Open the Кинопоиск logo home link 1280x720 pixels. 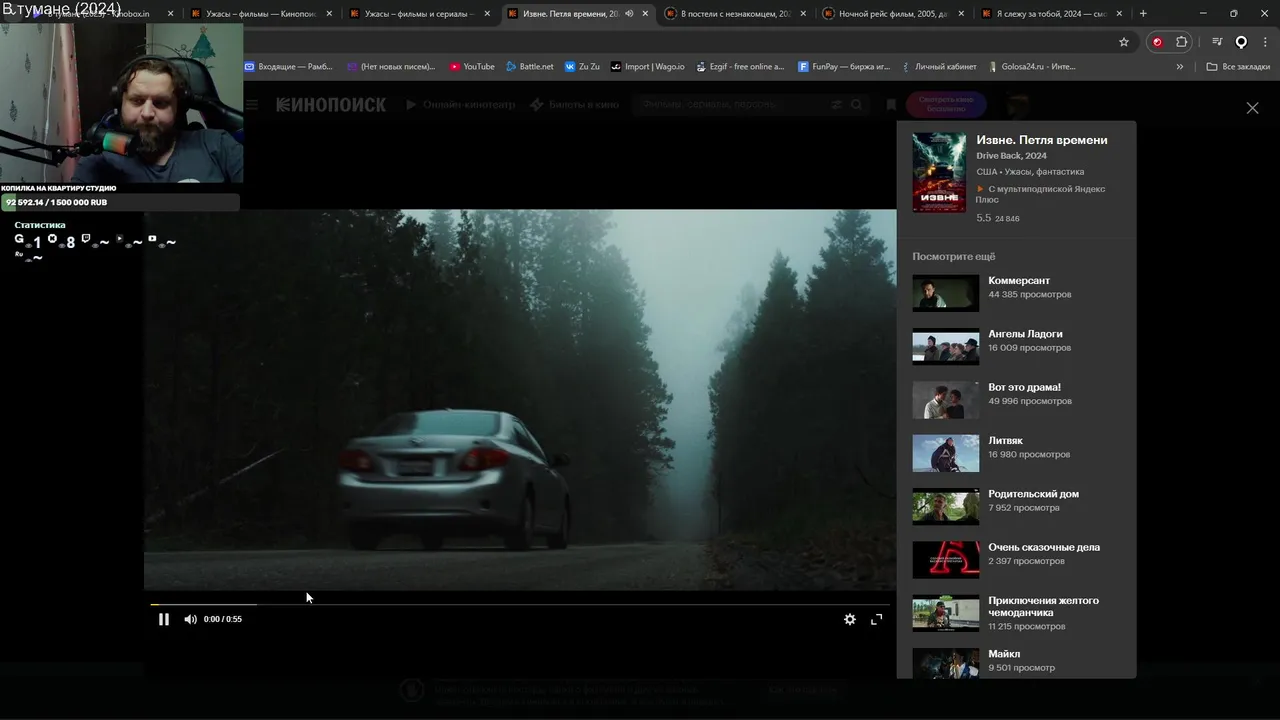pyautogui.click(x=331, y=105)
